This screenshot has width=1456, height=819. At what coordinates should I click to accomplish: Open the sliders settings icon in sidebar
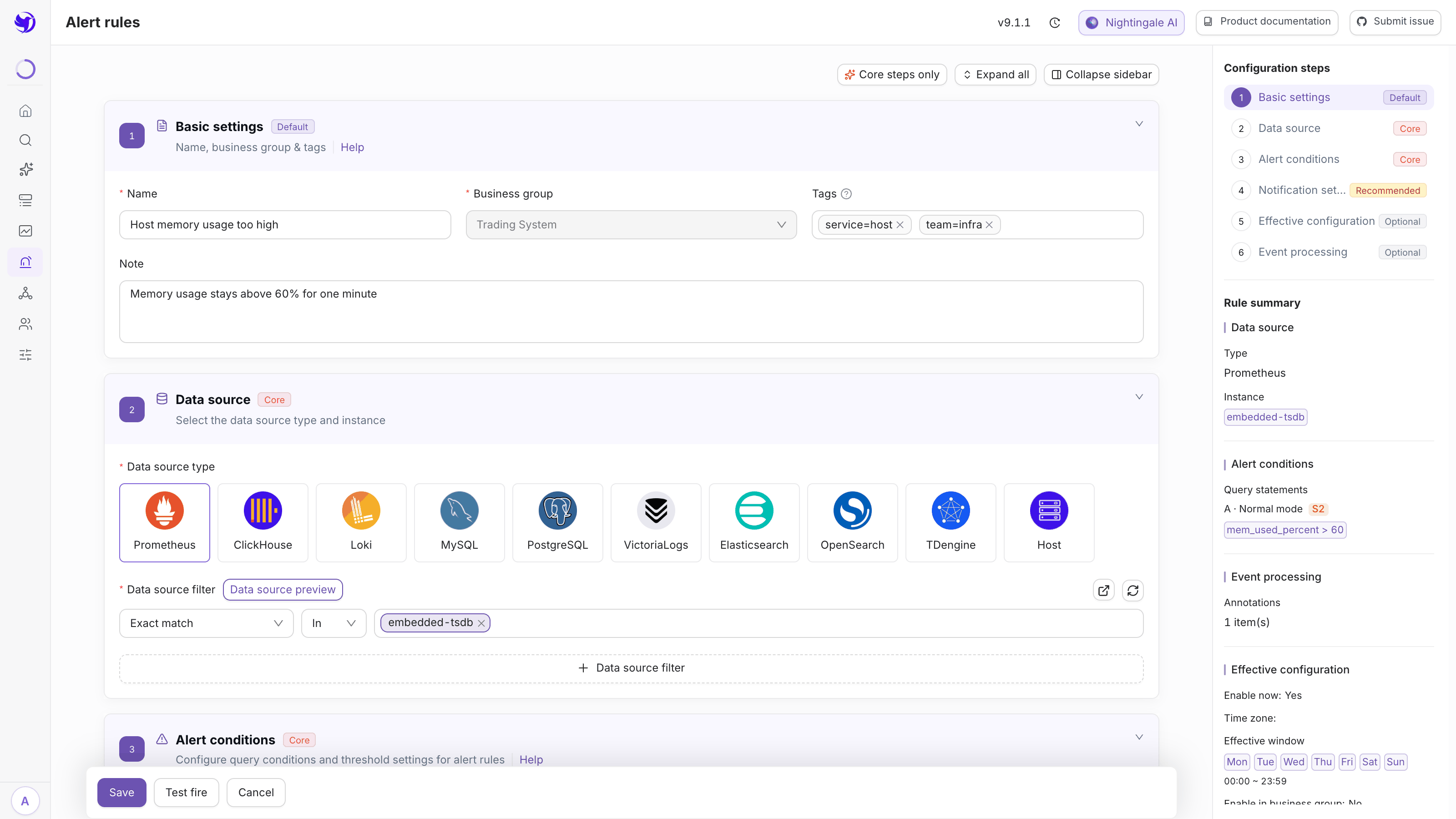(25, 355)
